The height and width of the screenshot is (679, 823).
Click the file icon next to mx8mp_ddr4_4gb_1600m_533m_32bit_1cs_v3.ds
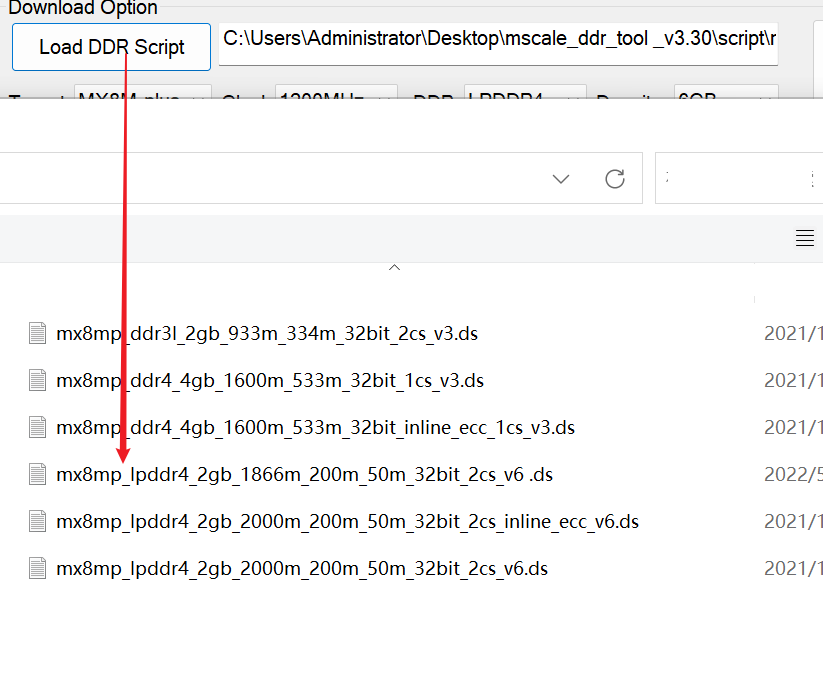37,380
